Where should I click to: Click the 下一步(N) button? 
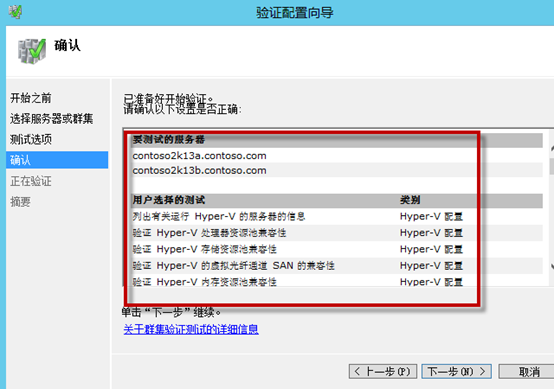[x=456, y=371]
